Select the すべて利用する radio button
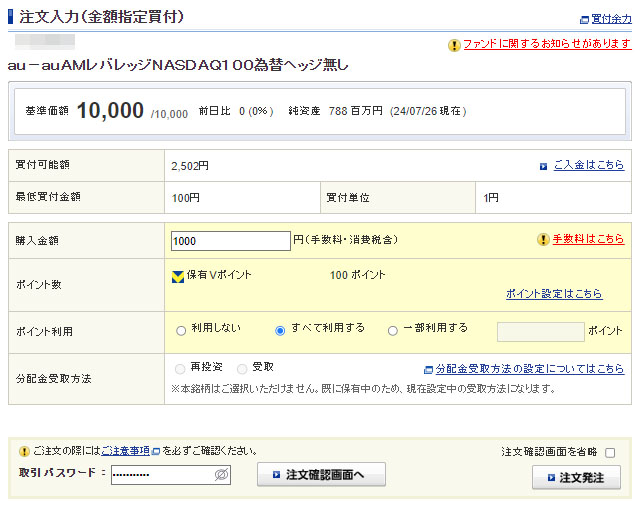The width and height of the screenshot is (640, 509). (280, 329)
